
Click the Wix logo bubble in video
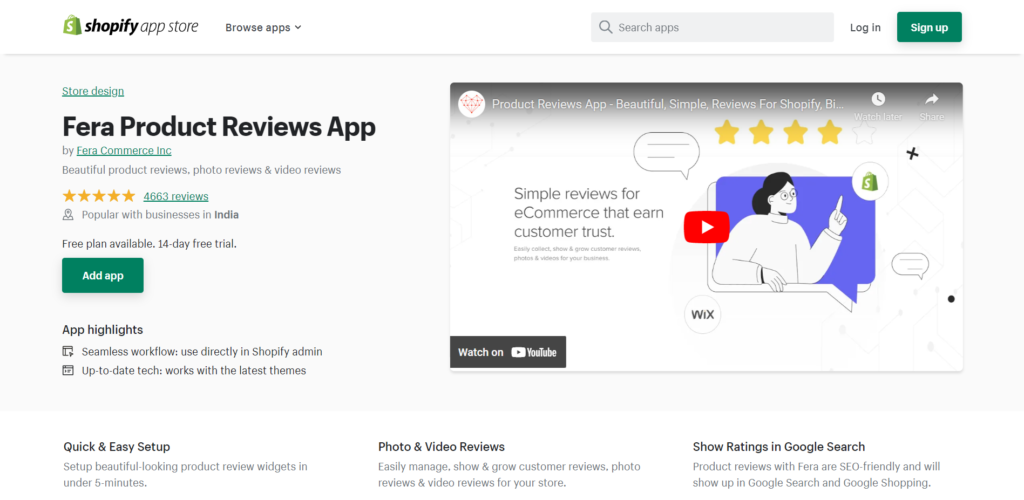pyautogui.click(x=703, y=315)
